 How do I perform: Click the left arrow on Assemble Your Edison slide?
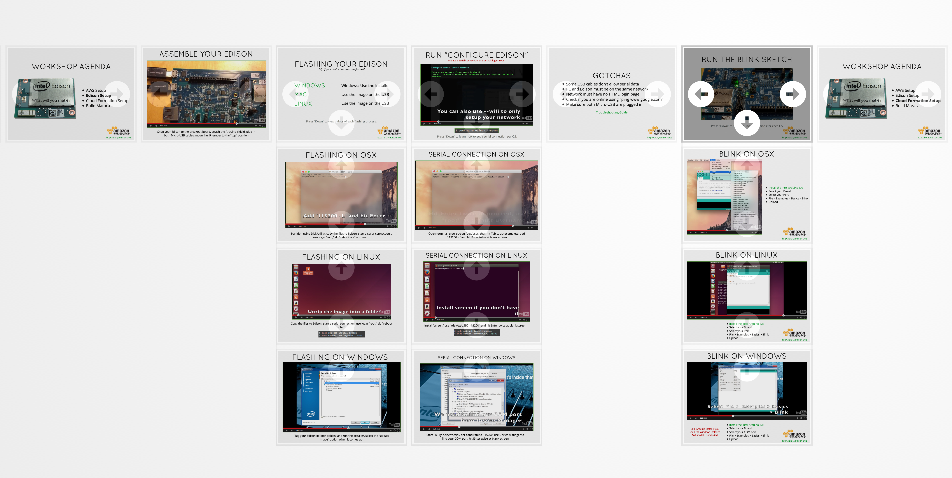point(160,94)
